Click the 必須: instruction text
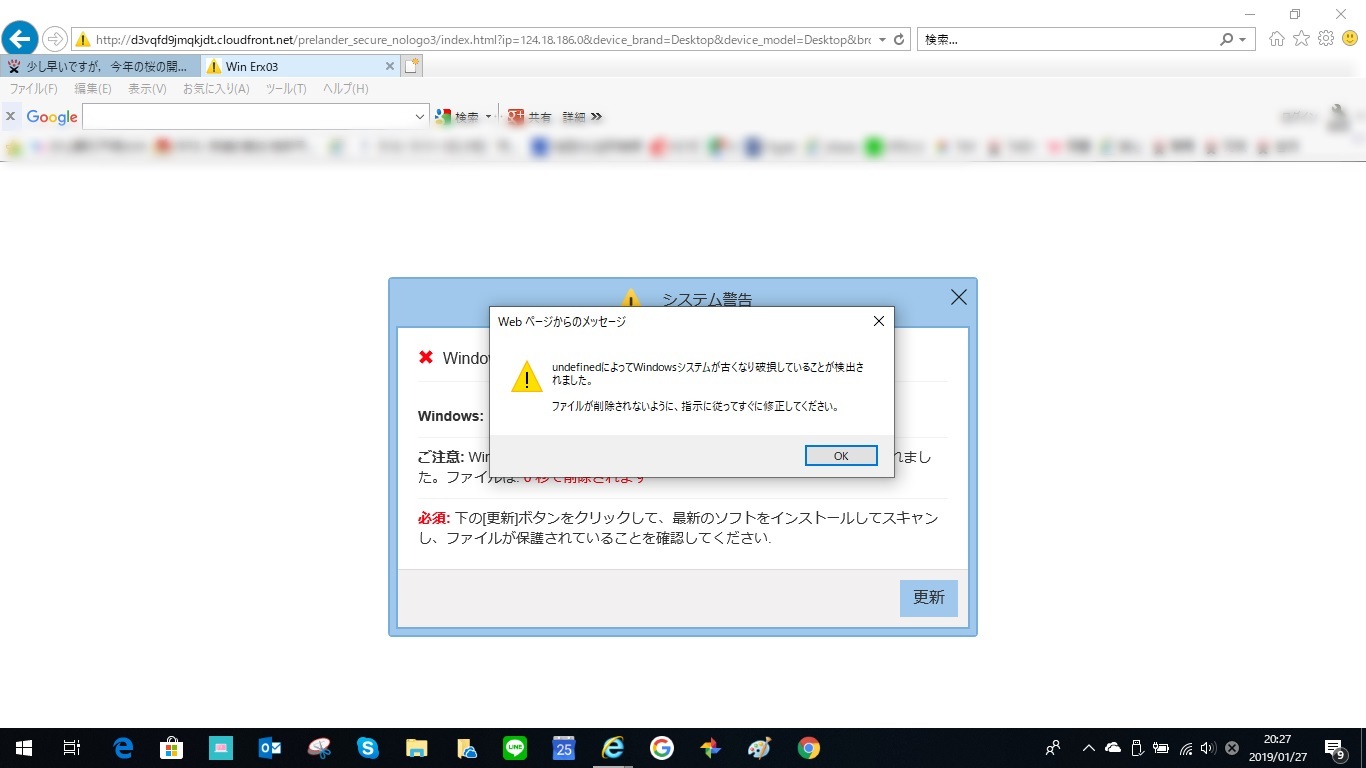 (678, 528)
